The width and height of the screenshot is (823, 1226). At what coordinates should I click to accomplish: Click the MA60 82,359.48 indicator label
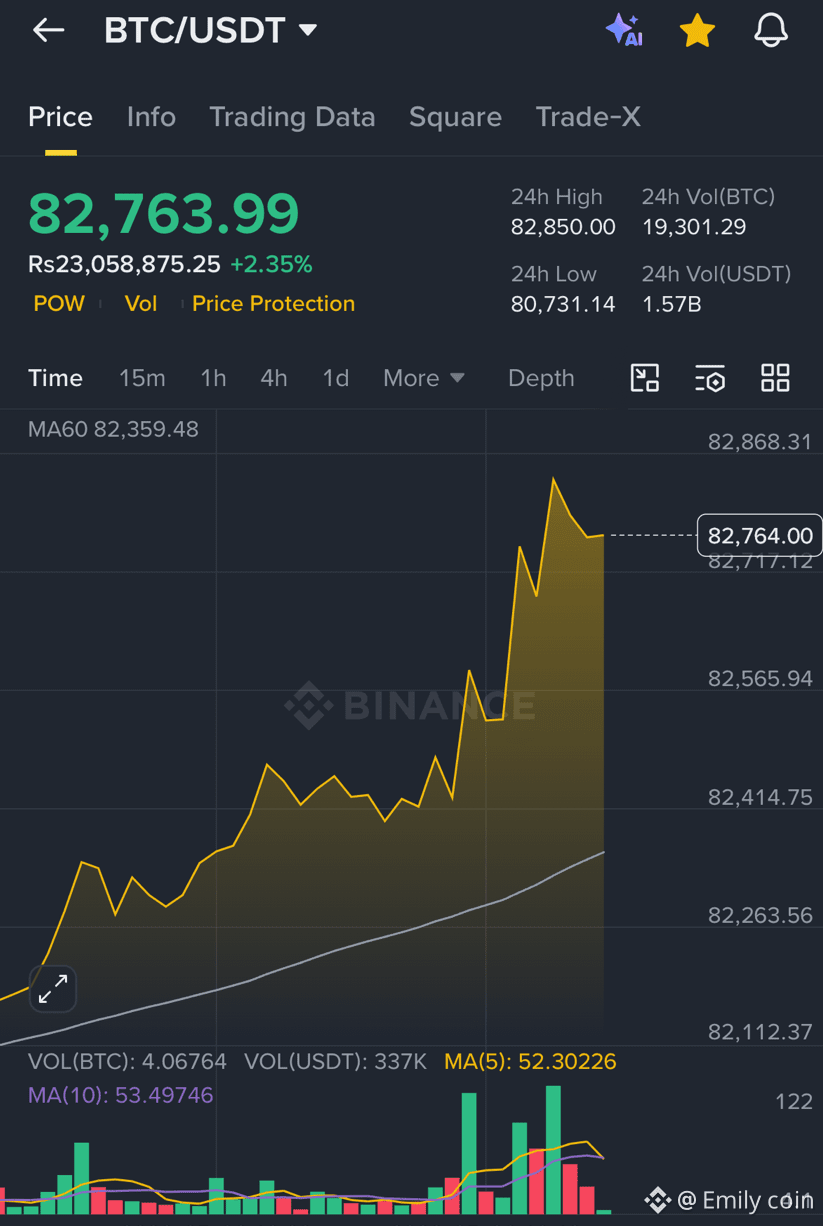tap(113, 430)
